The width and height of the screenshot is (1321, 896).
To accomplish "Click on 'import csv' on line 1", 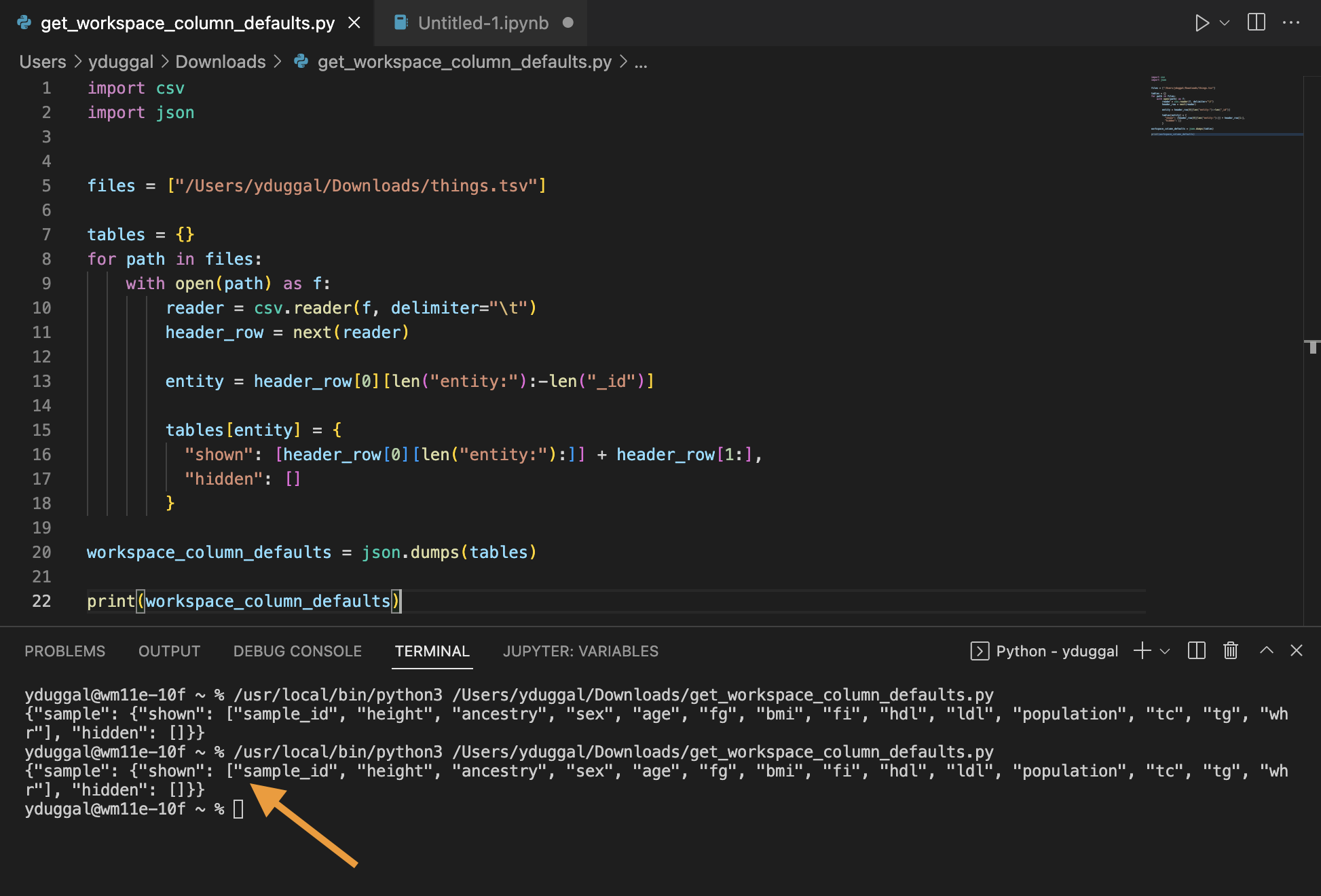I will point(136,88).
